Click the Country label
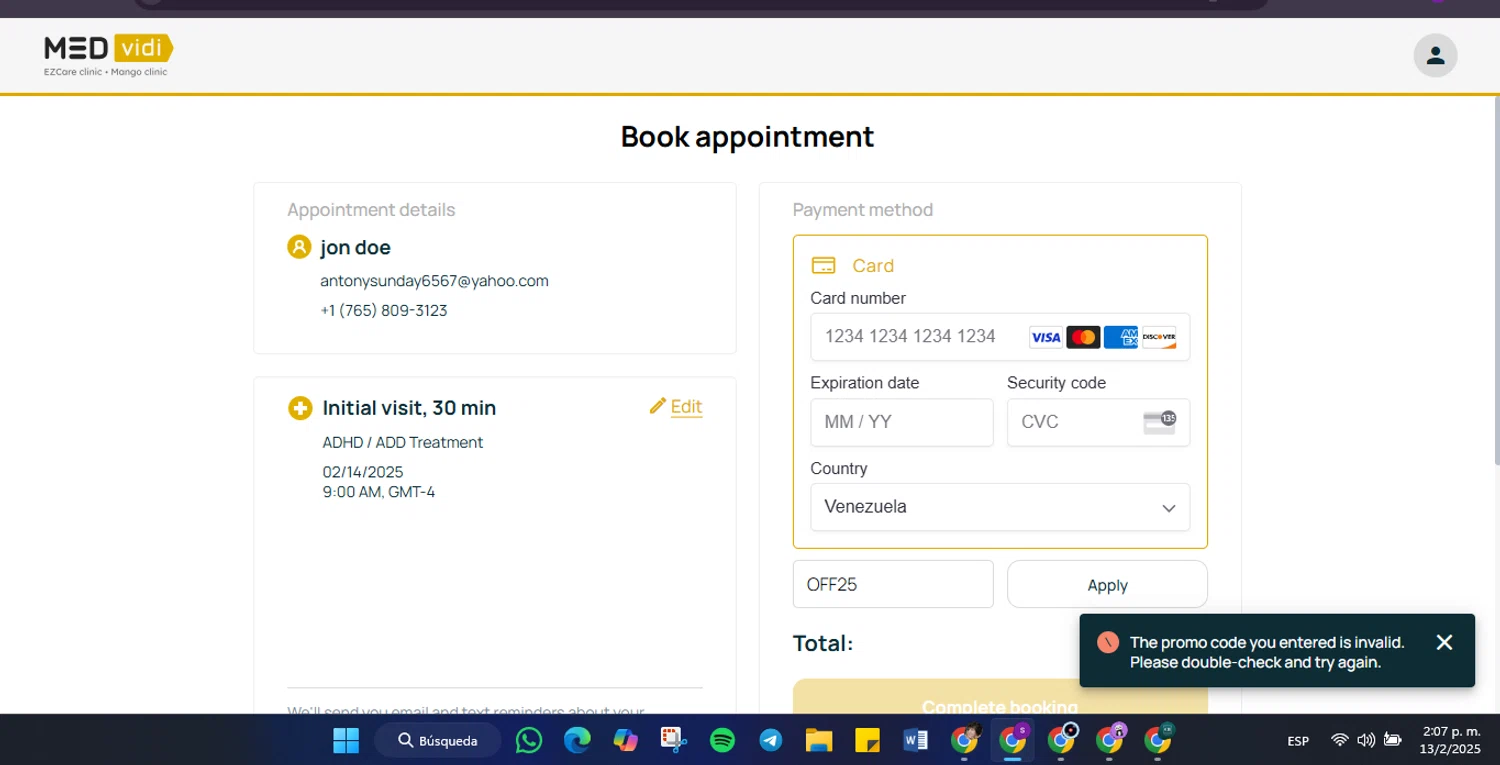The width and height of the screenshot is (1500, 765). [x=839, y=469]
